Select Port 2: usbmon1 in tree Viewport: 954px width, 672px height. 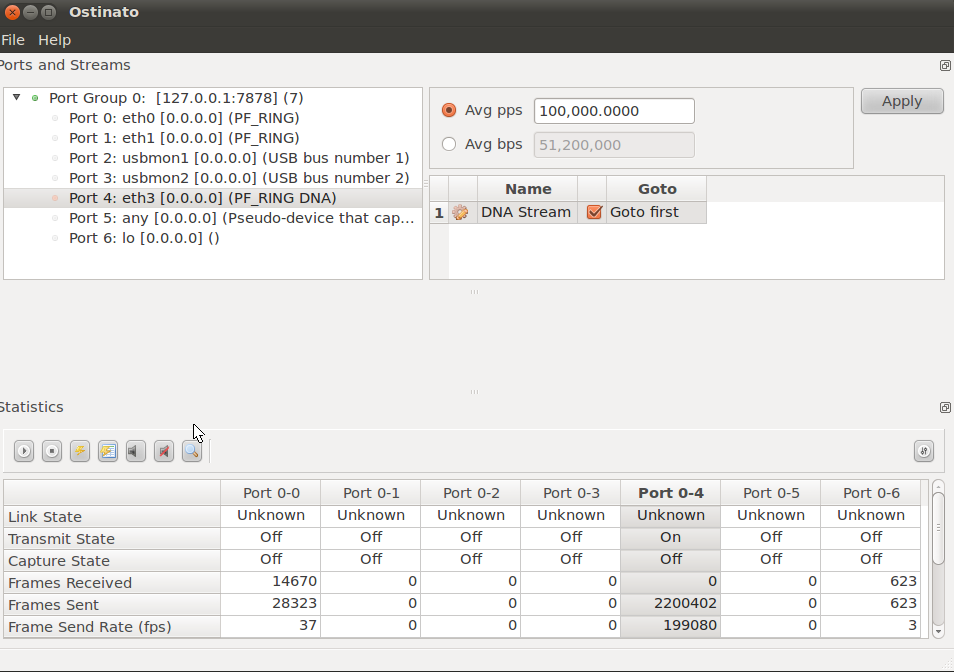239,158
